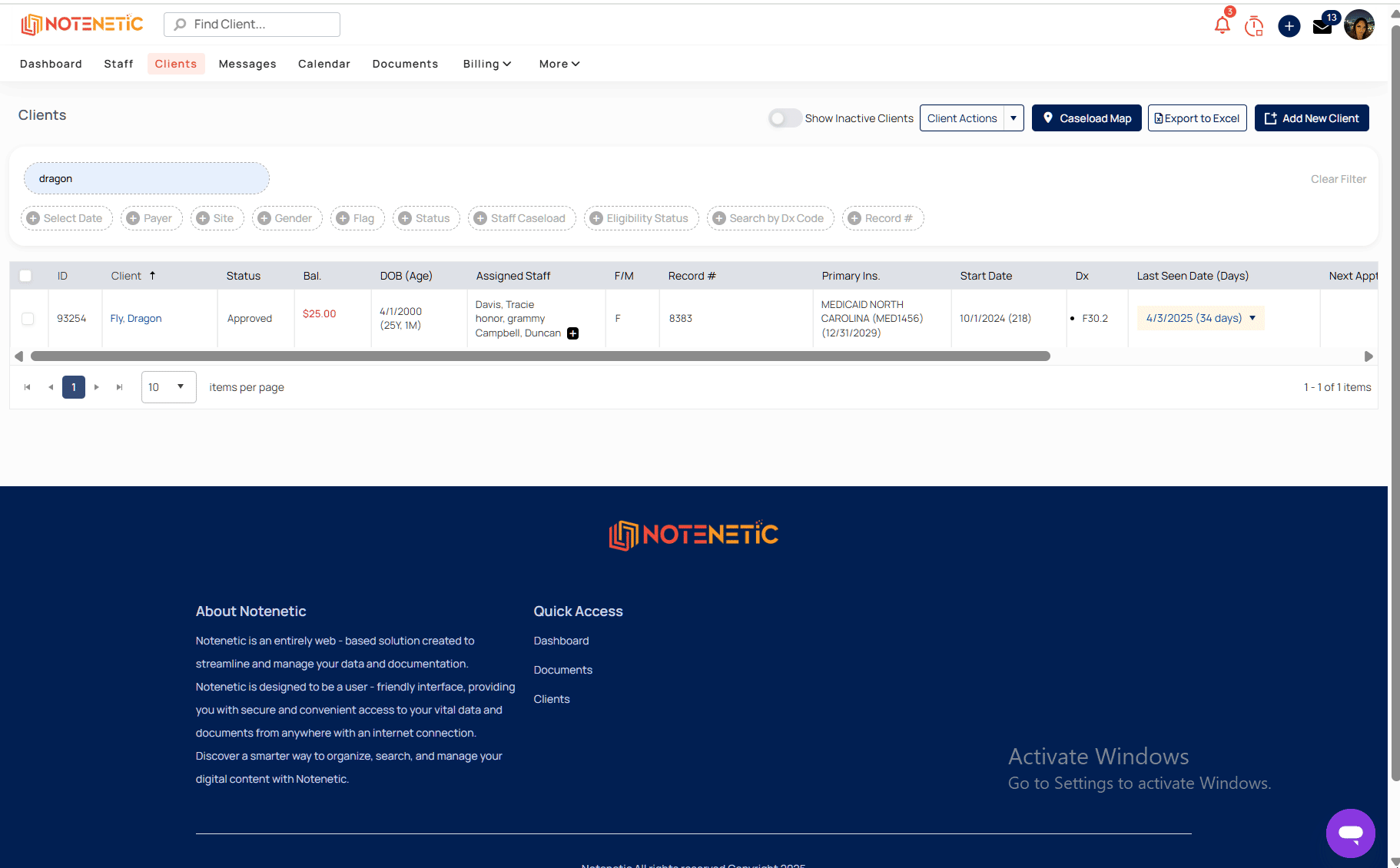1400x868 pixels.
Task: Open the Documents tab
Action: click(x=405, y=64)
